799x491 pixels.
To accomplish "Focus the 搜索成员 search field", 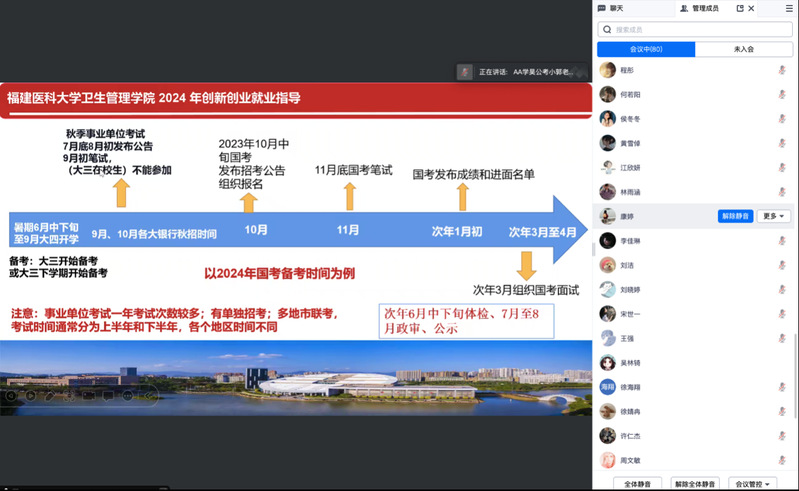I will (x=695, y=29).
